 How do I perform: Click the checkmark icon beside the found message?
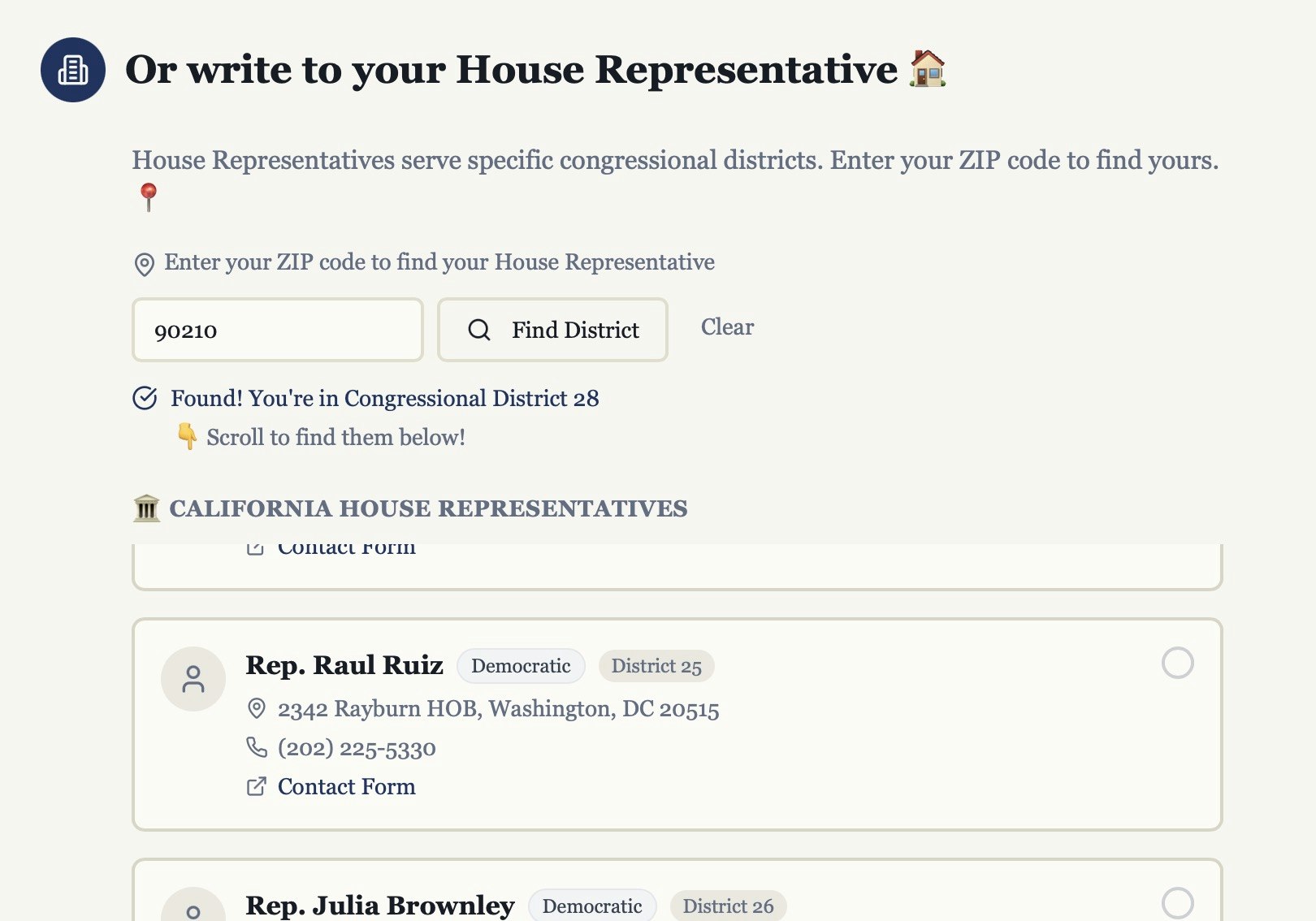click(145, 397)
